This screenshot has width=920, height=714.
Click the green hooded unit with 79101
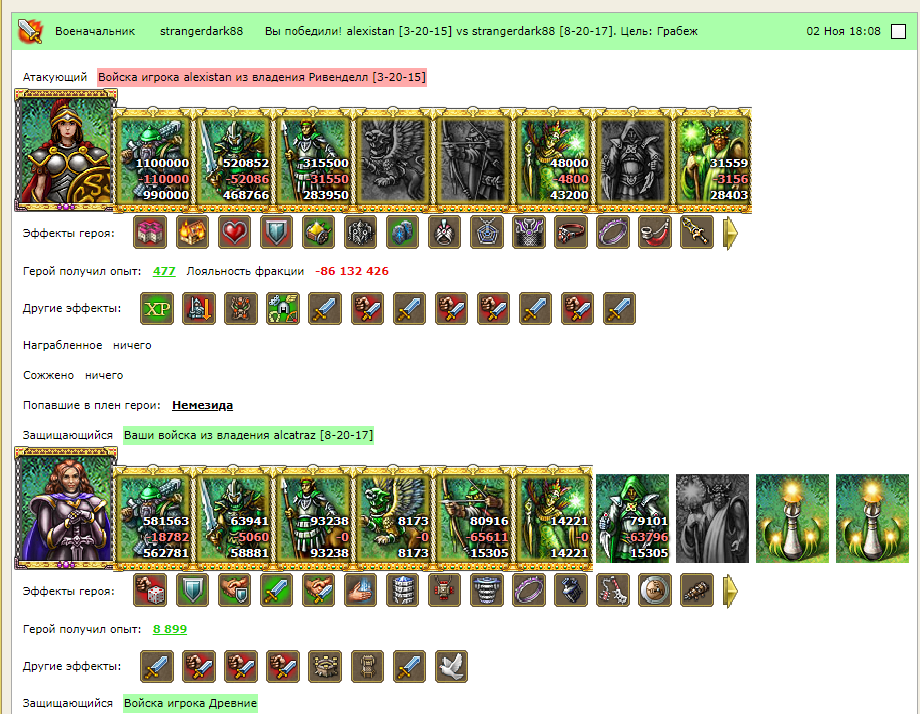632,518
